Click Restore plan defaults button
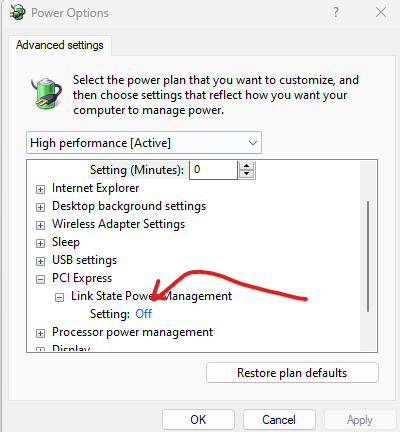Image resolution: width=400 pixels, height=432 pixels. coord(292,373)
